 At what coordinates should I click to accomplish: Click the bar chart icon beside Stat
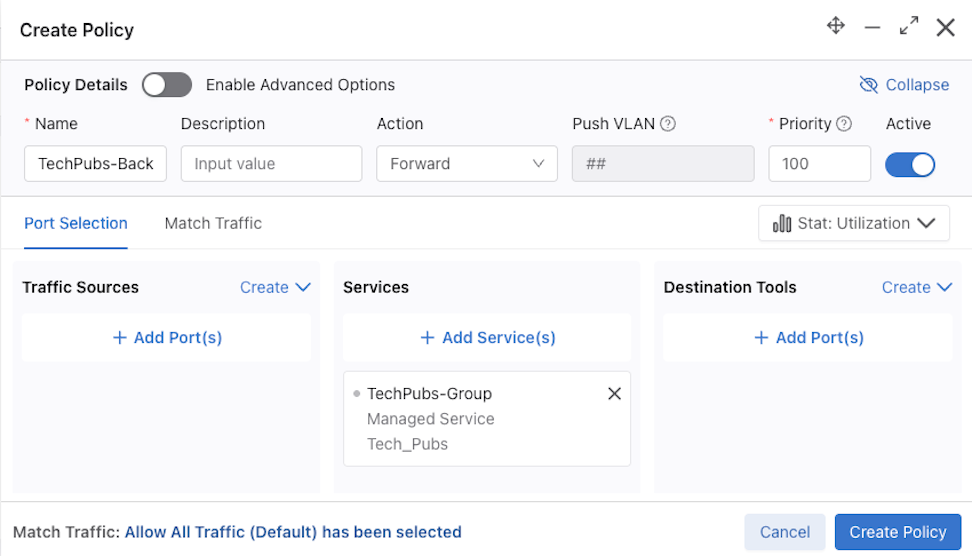[782, 223]
